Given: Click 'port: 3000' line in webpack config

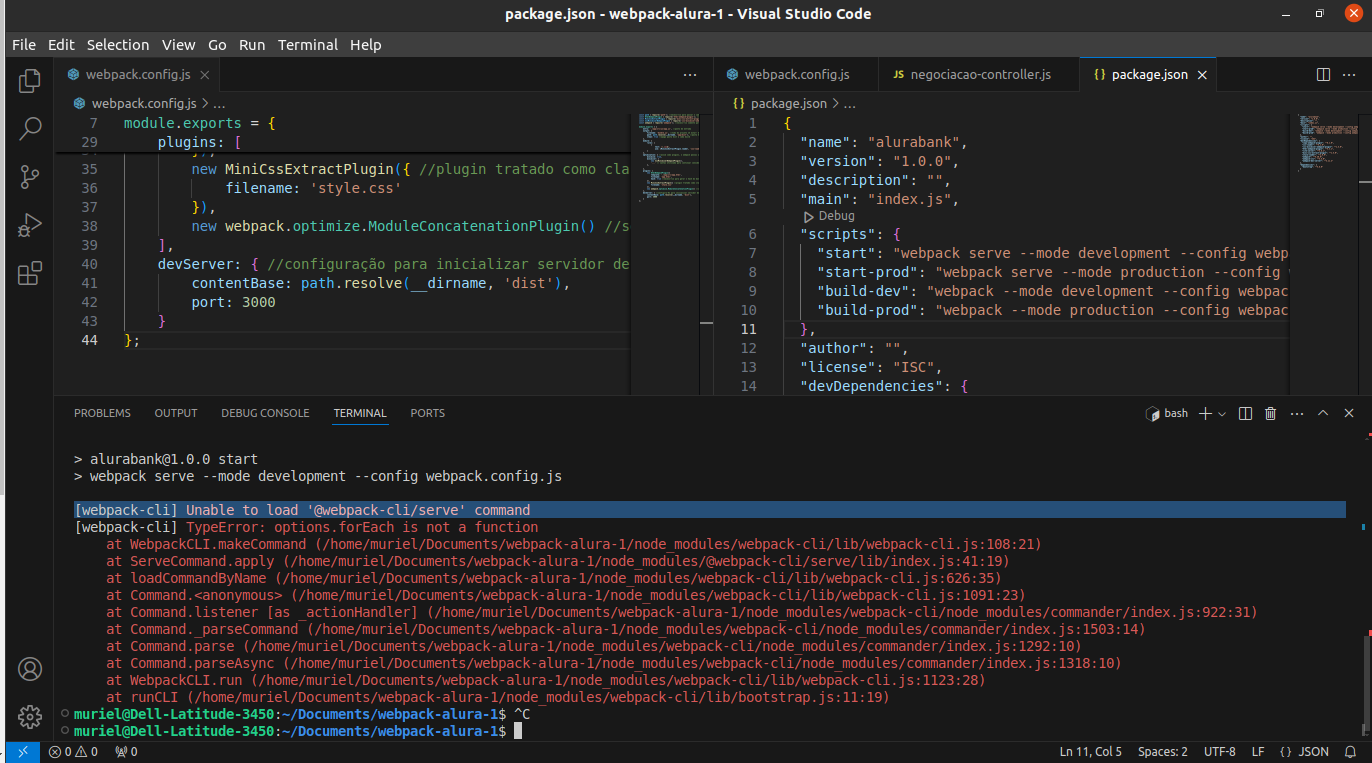Looking at the screenshot, I should (x=233, y=302).
